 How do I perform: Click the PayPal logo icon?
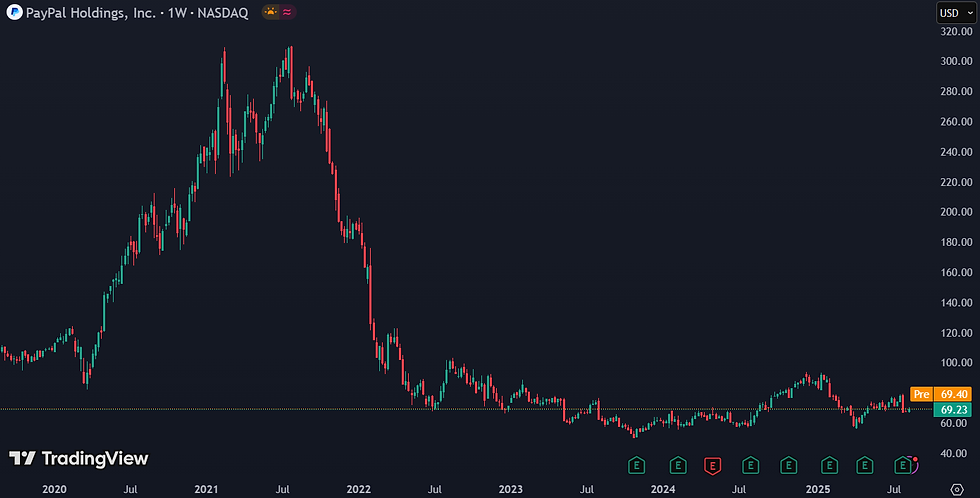click(14, 12)
